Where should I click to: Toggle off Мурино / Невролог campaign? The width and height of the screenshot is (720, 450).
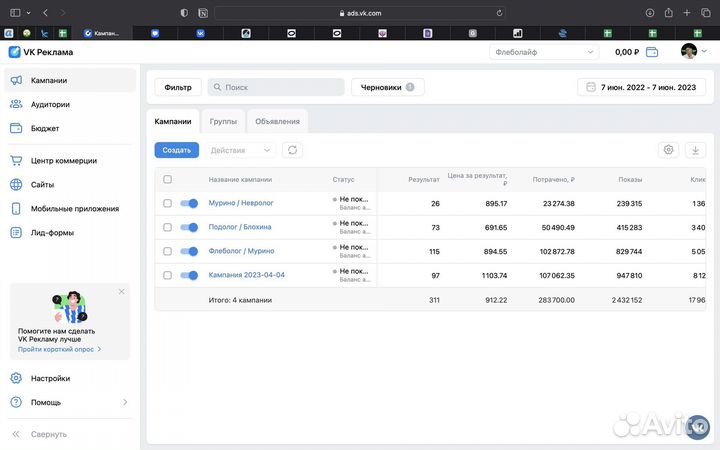point(189,203)
